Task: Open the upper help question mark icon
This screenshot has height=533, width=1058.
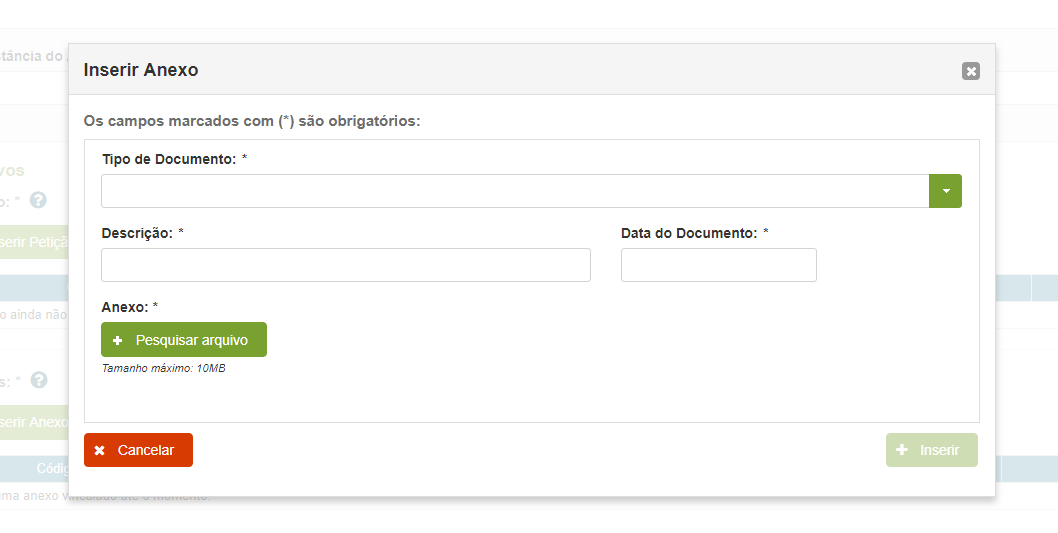Action: click(x=39, y=200)
